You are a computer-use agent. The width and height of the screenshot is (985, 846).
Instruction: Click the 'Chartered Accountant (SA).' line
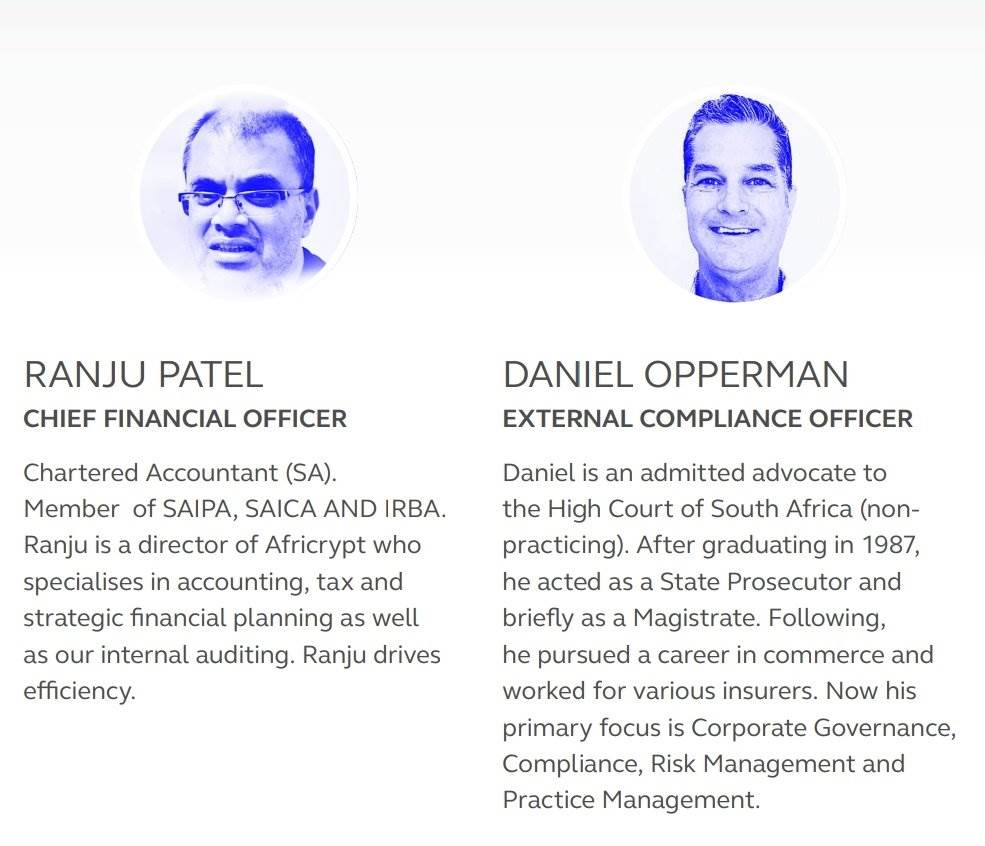187,472
